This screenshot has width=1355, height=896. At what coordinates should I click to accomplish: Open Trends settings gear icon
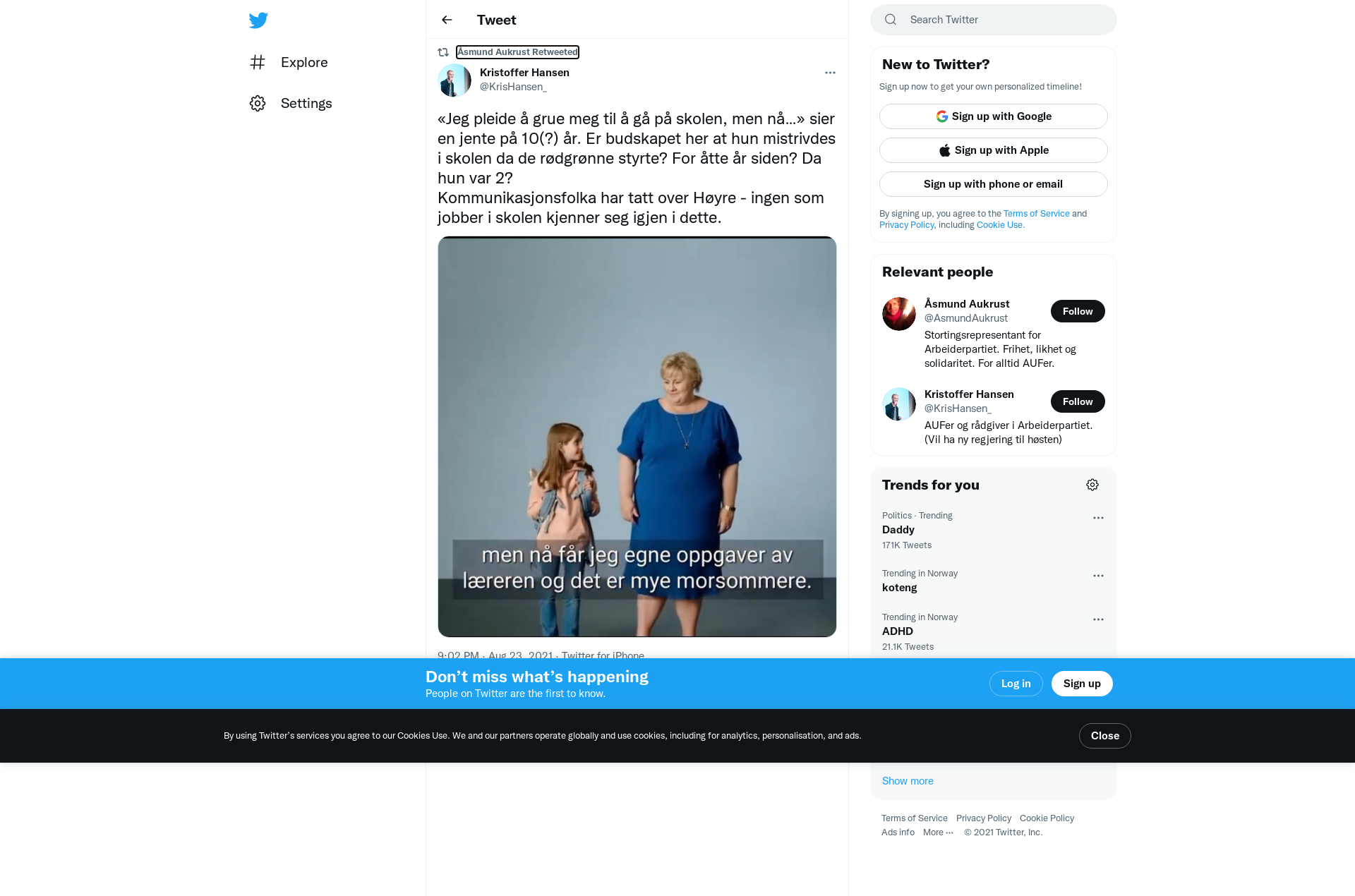point(1092,485)
